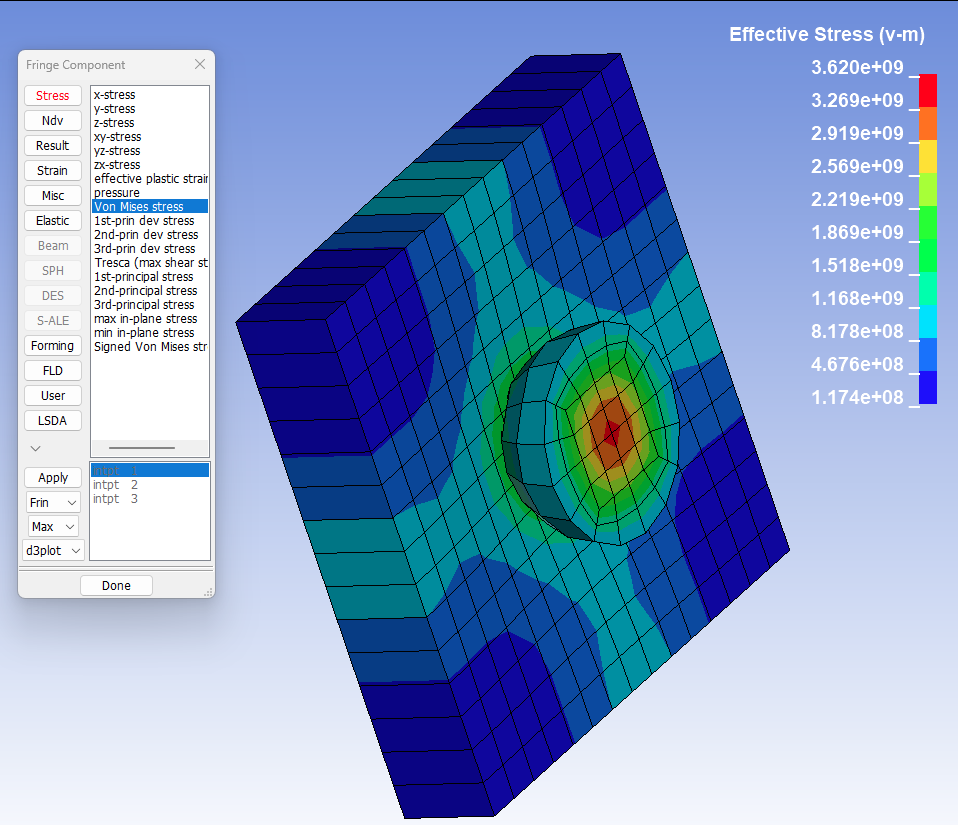Choose effective plastic strain from the list
The image size is (958, 825).
[x=150, y=179]
